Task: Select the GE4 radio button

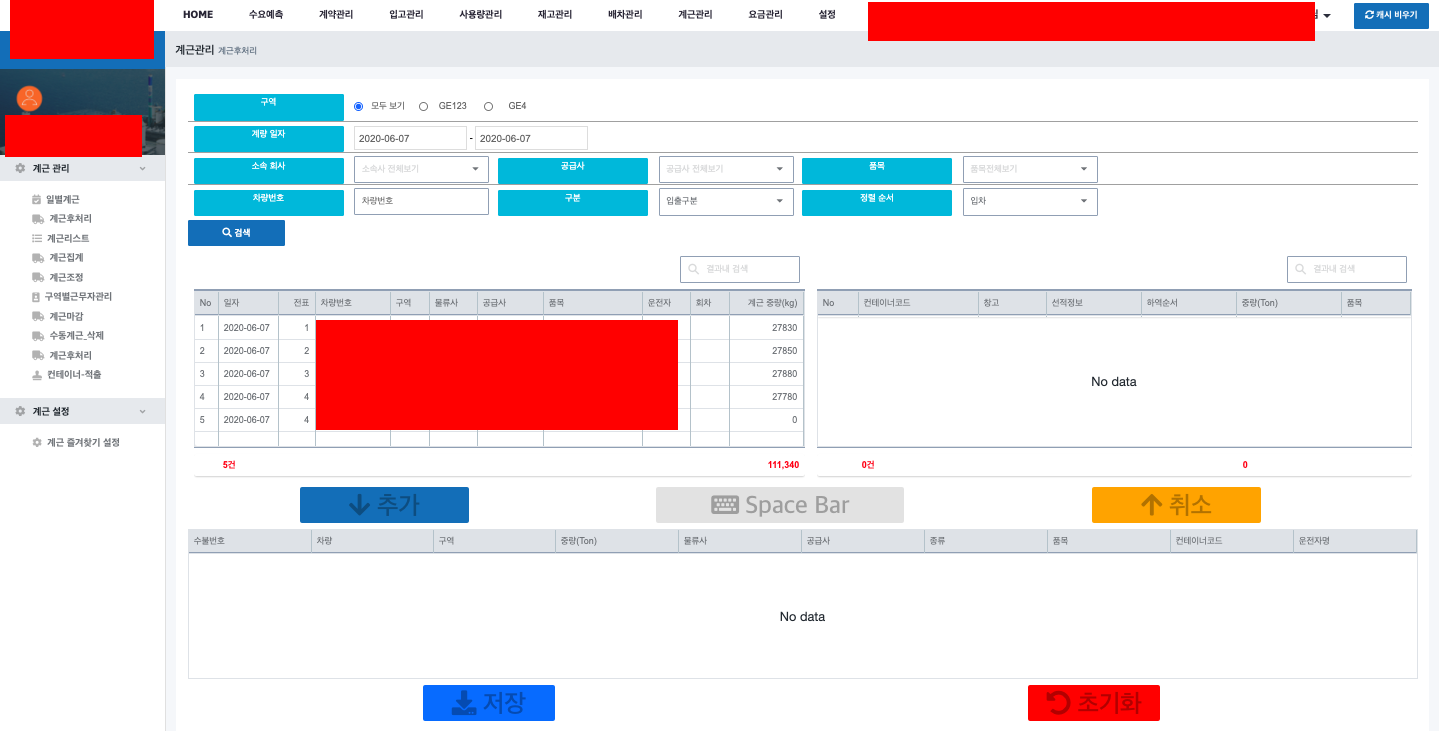Action: point(489,106)
